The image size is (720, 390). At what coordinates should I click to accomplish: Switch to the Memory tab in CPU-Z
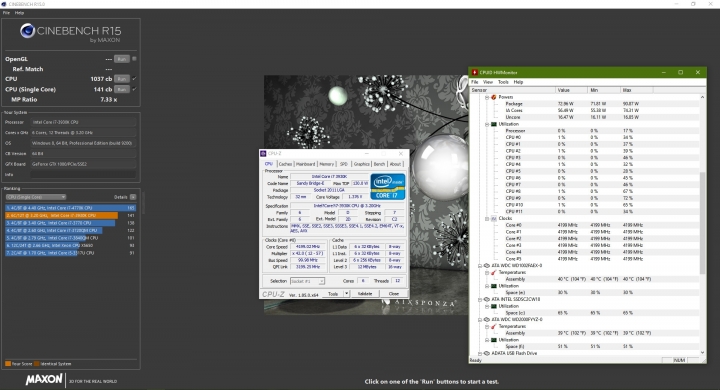click(x=326, y=164)
